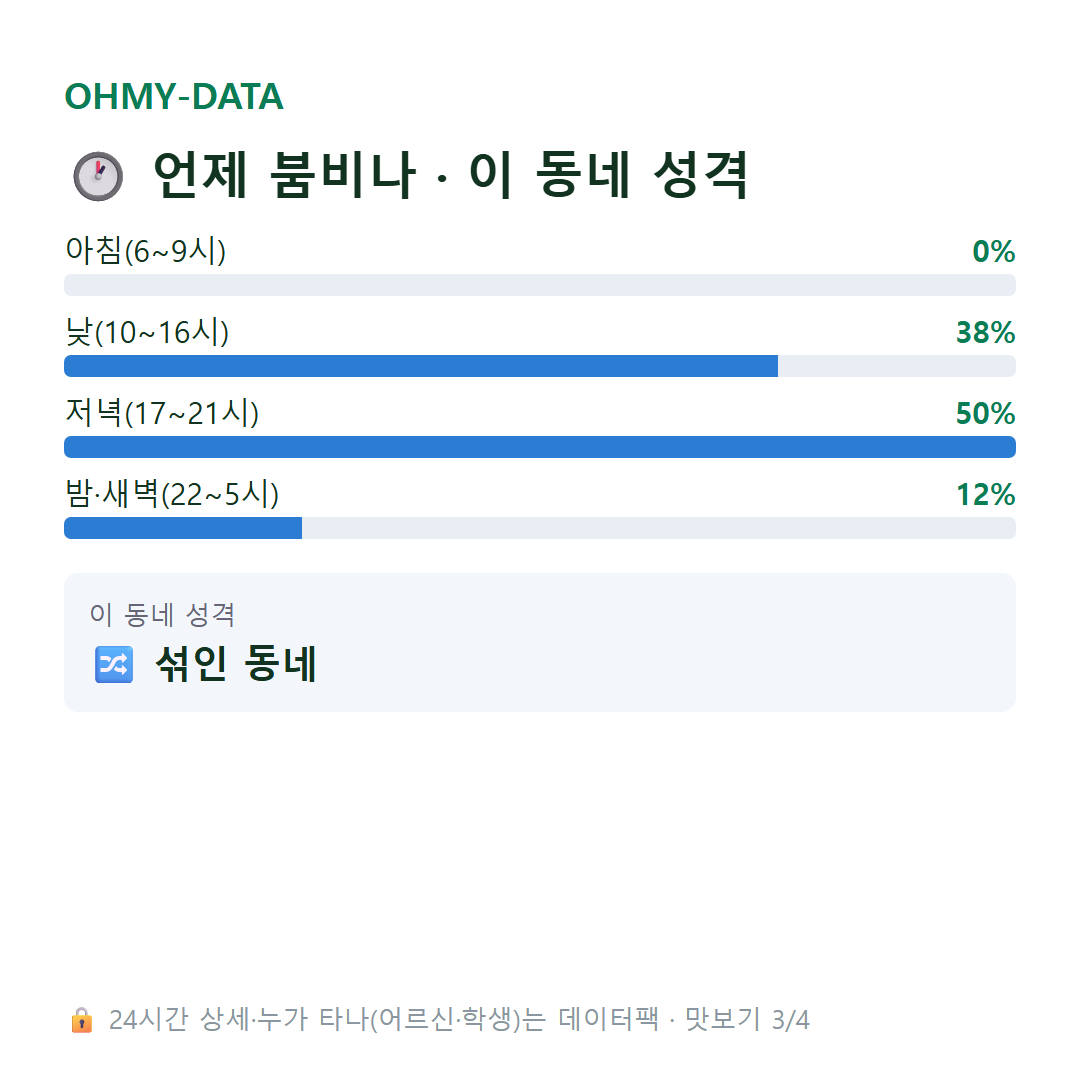Click the 언제 붐비나 · 이 동네 성격 heading
The width and height of the screenshot is (1080, 1080).
(450, 175)
